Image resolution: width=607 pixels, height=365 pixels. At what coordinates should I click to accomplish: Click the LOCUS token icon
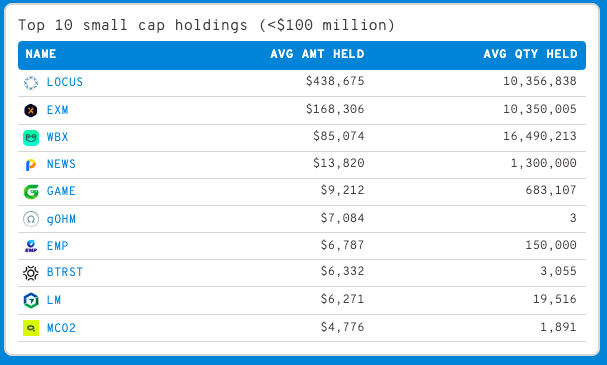31,83
